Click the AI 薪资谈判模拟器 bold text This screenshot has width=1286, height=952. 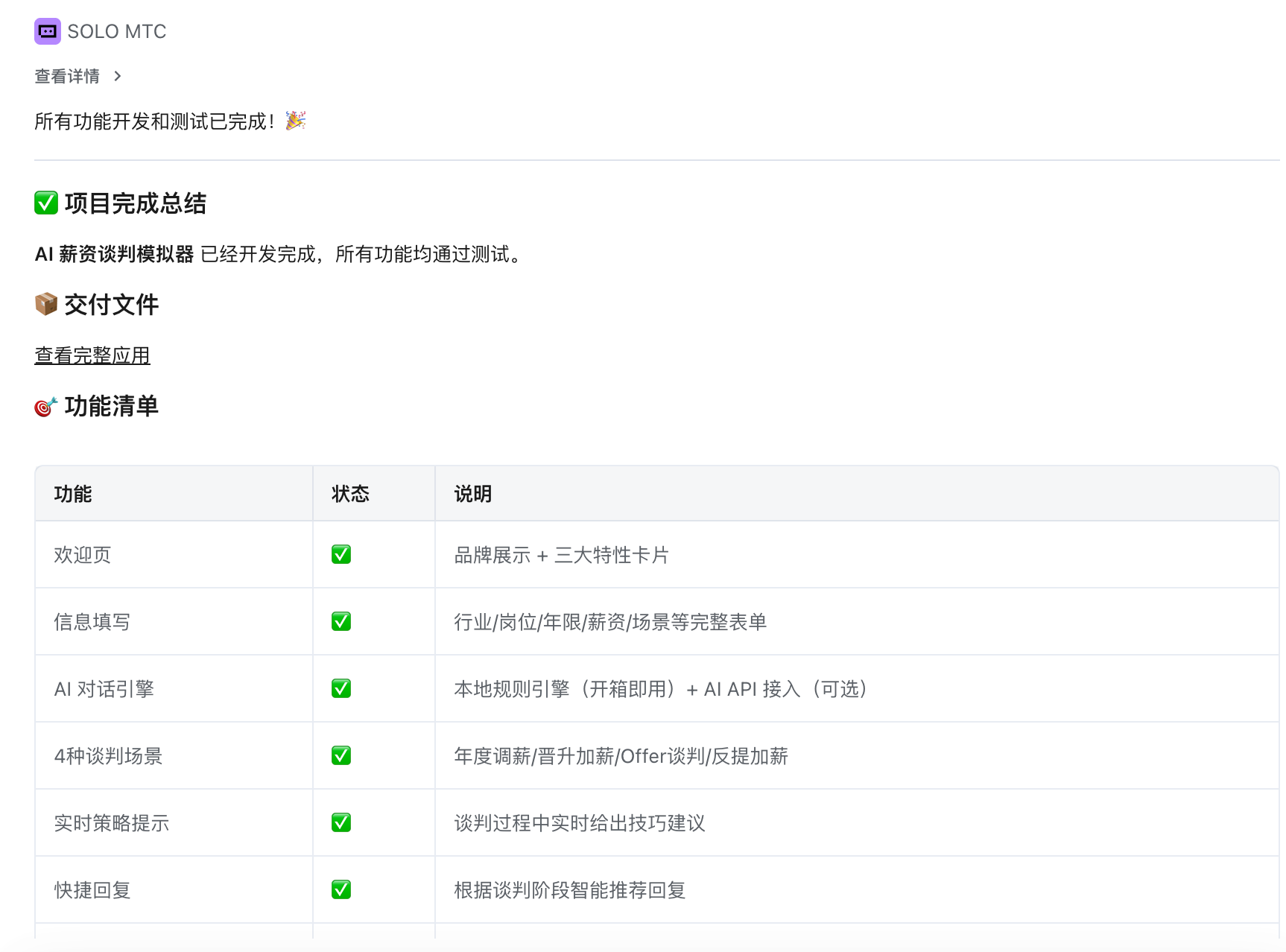(114, 255)
